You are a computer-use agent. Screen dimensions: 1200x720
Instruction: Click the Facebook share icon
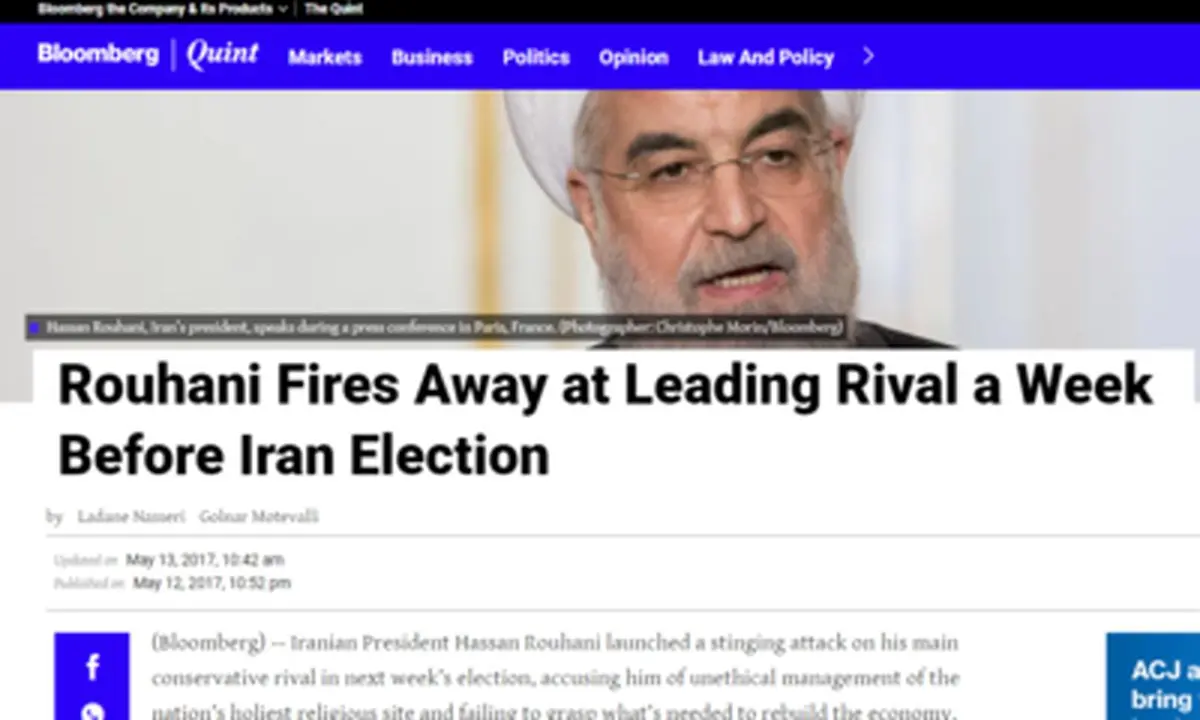pyautogui.click(x=92, y=667)
